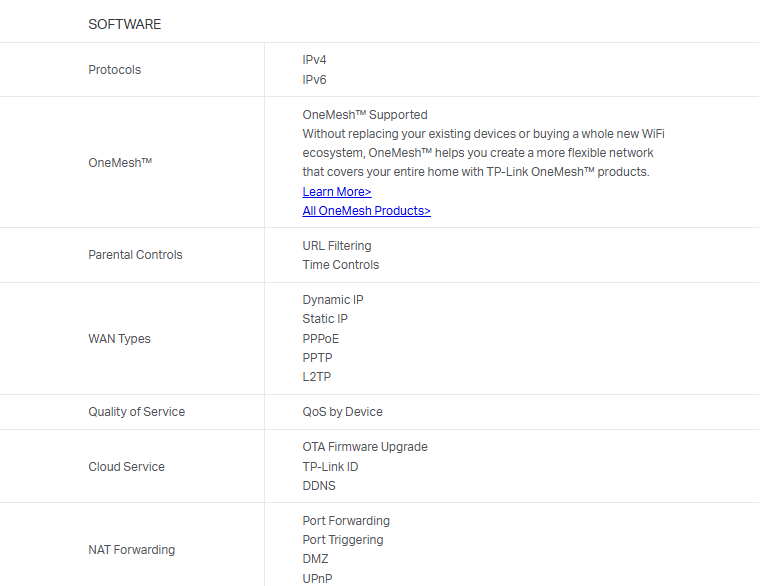This screenshot has width=761, height=586.
Task: Click the SOFTWARE section heading
Action: pos(125,24)
